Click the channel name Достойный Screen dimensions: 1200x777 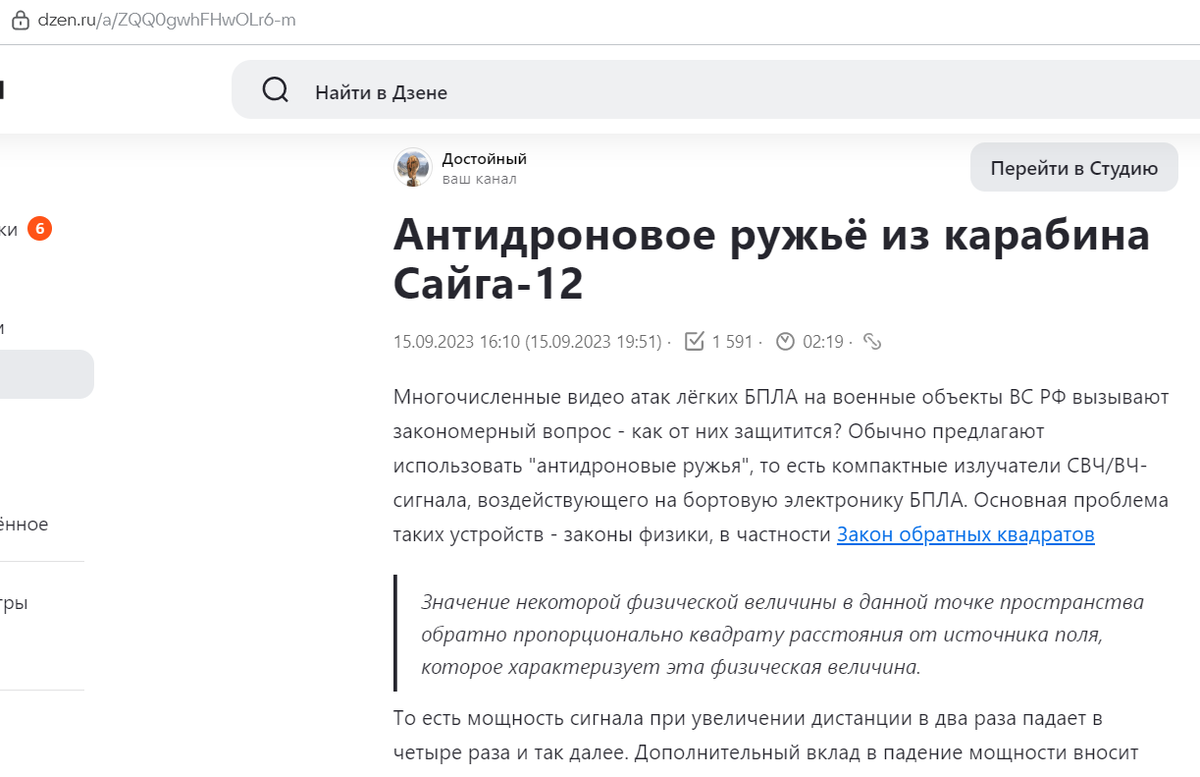485,158
